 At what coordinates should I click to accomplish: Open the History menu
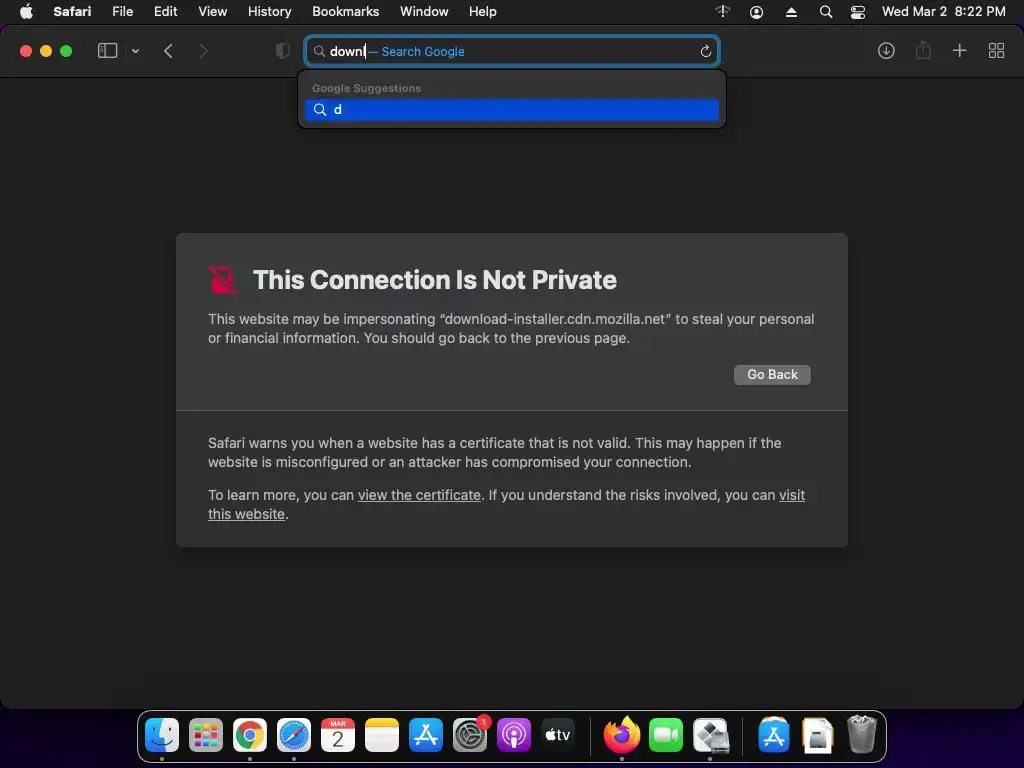point(269,12)
